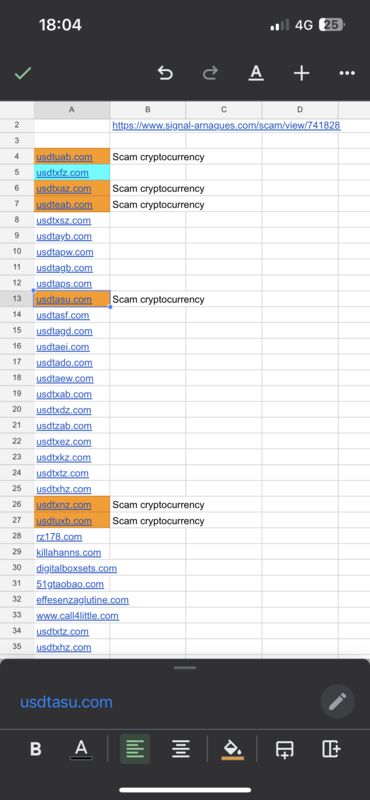Insert a row with the row-add icon
This screenshot has width=370, height=800.
click(x=284, y=749)
